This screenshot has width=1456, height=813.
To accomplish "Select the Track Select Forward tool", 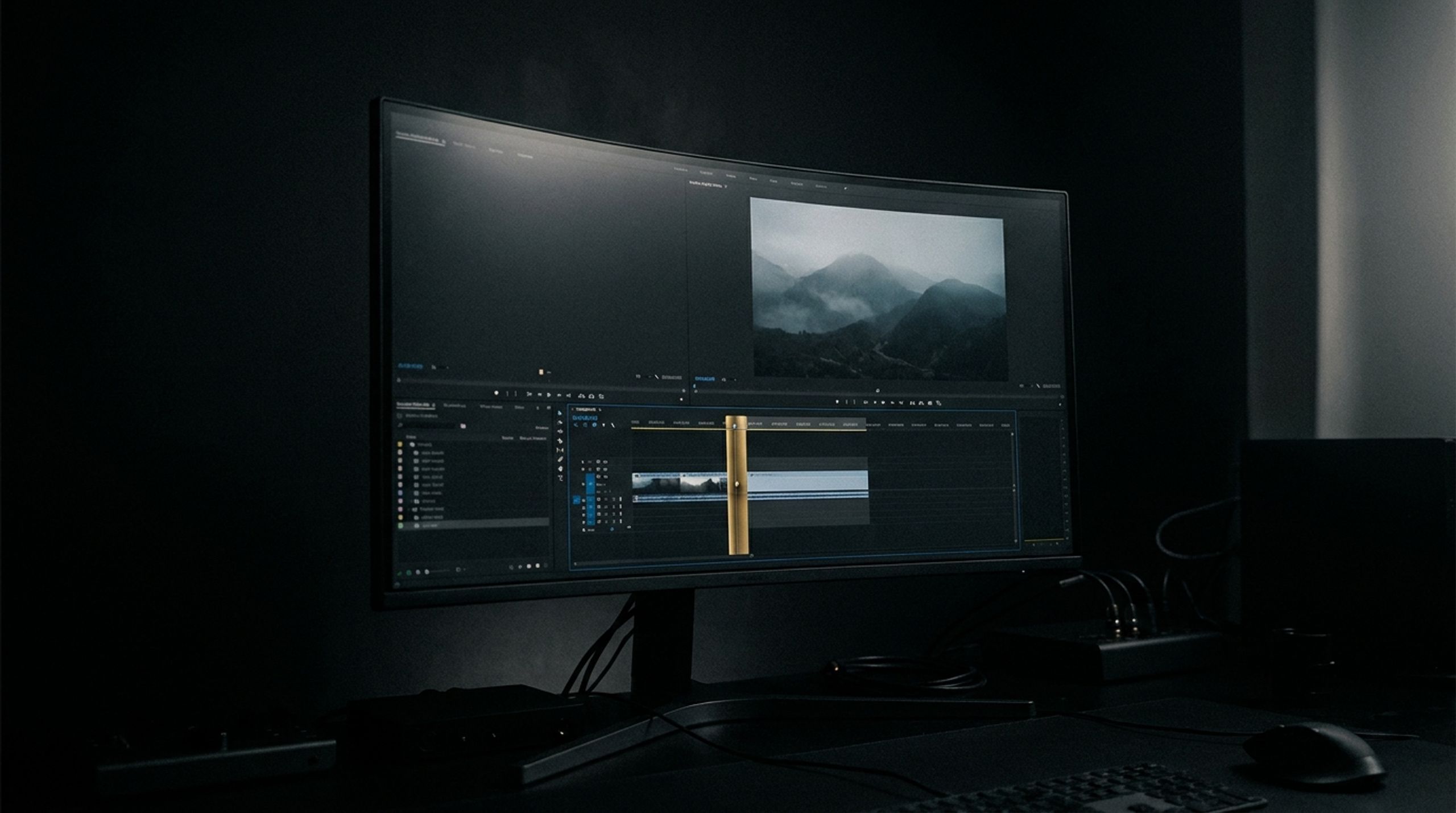I will pos(560,422).
